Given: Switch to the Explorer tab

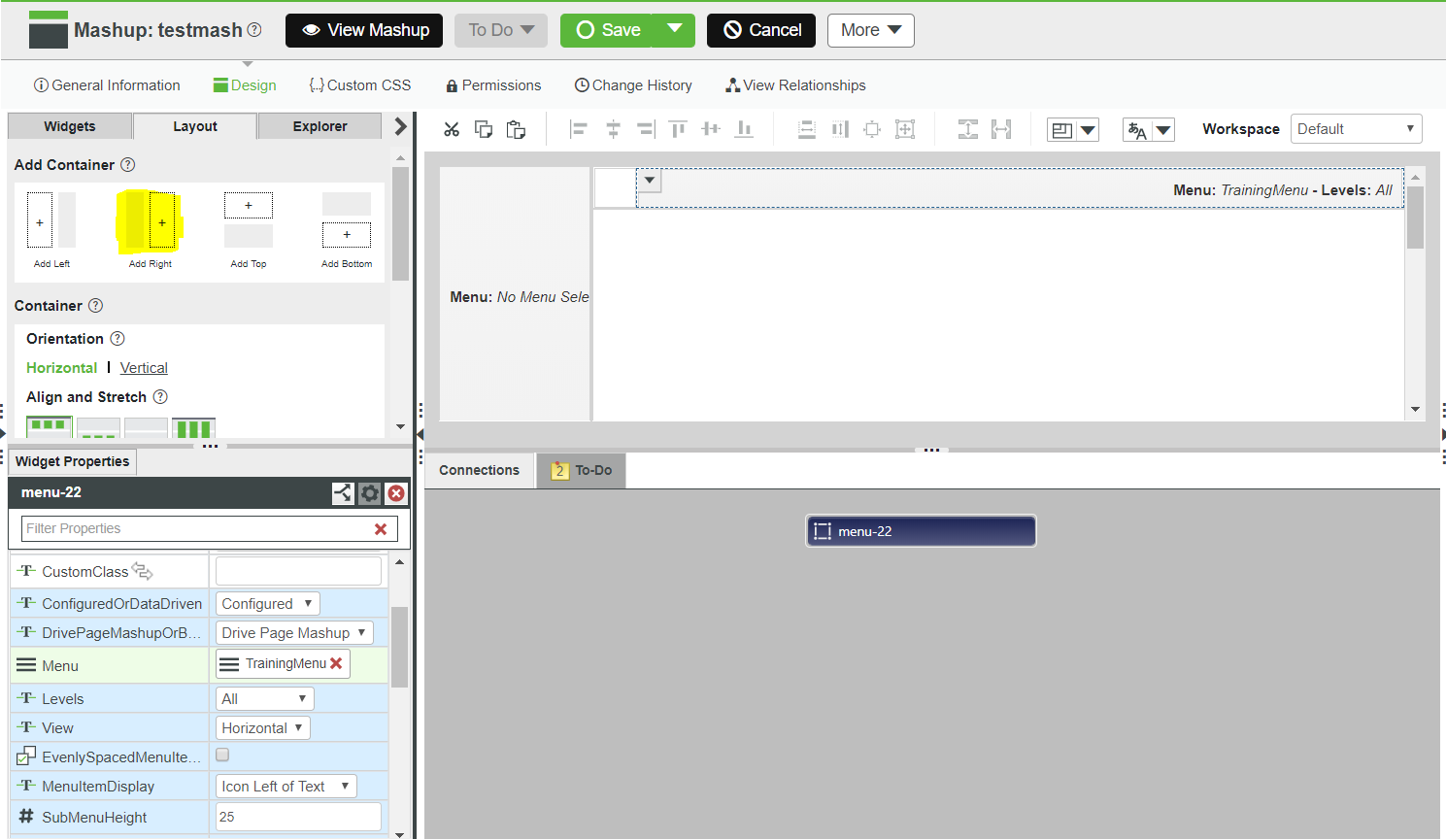Looking at the screenshot, I should pyautogui.click(x=319, y=125).
